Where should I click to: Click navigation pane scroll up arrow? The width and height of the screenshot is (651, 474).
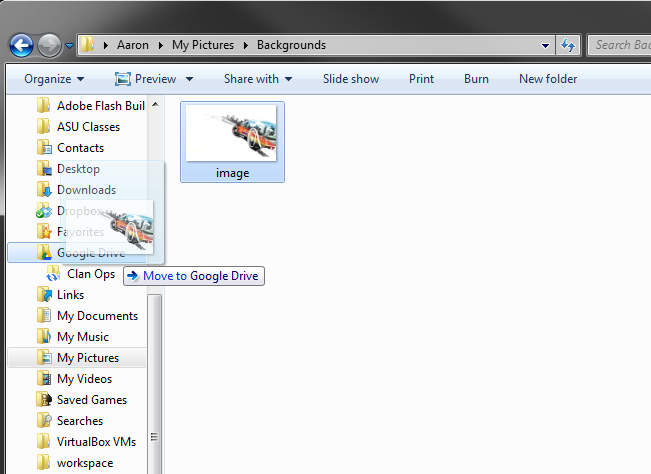click(x=155, y=104)
